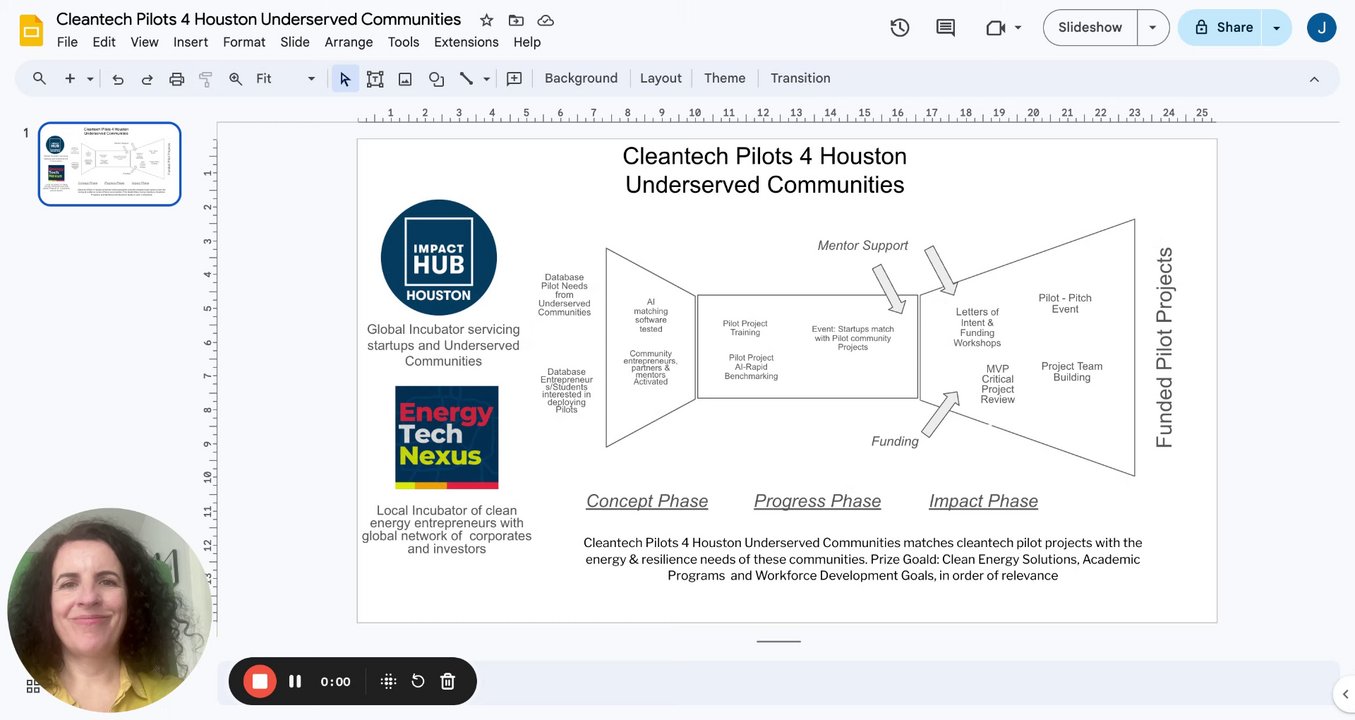The width and height of the screenshot is (1355, 720).
Task: Click the speaker notes drag handle
Action: point(778,641)
